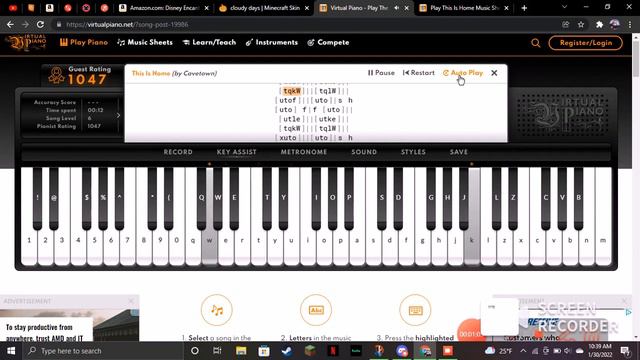Open the Instruments menu

[x=272, y=42]
